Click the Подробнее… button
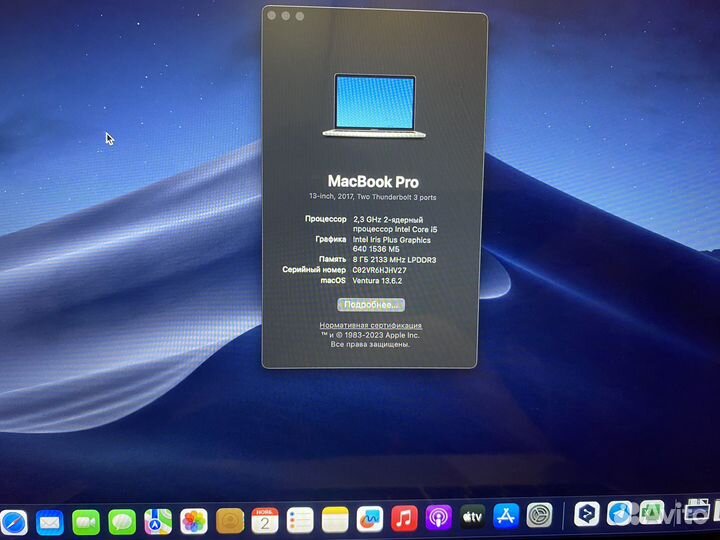720x540 pixels. click(x=371, y=304)
